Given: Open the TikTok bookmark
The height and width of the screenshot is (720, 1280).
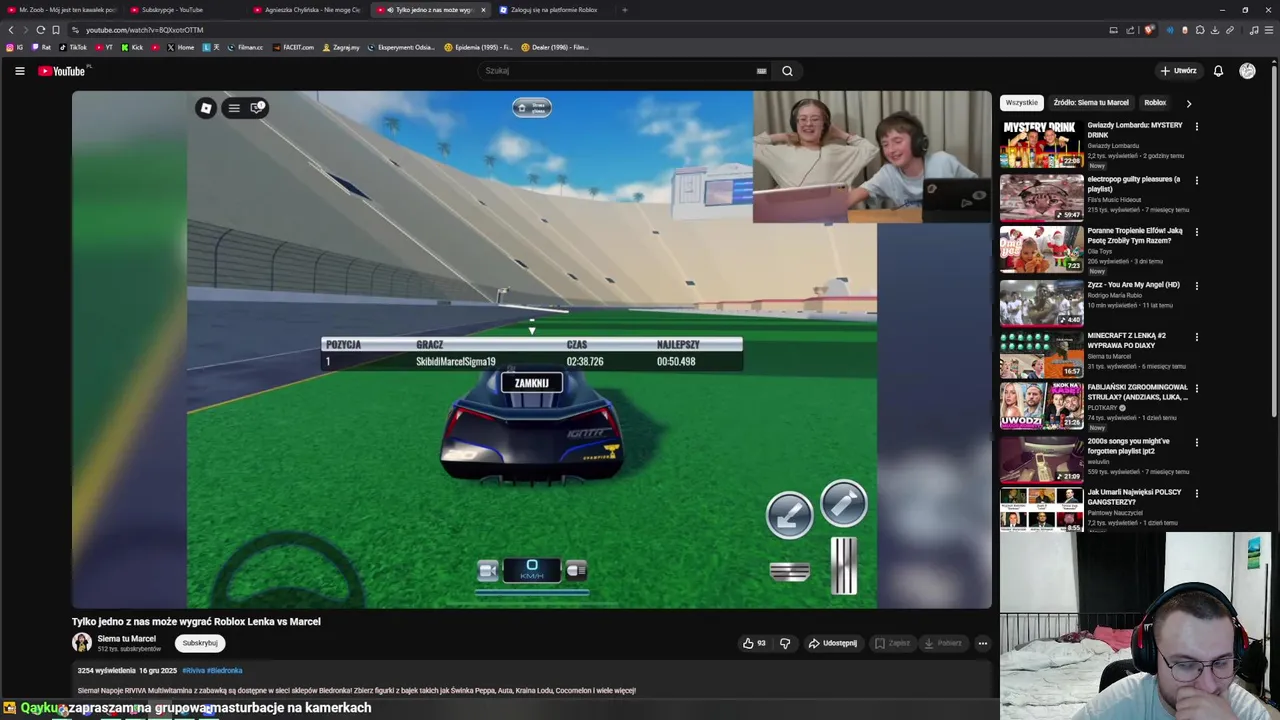Looking at the screenshot, I should tap(73, 47).
